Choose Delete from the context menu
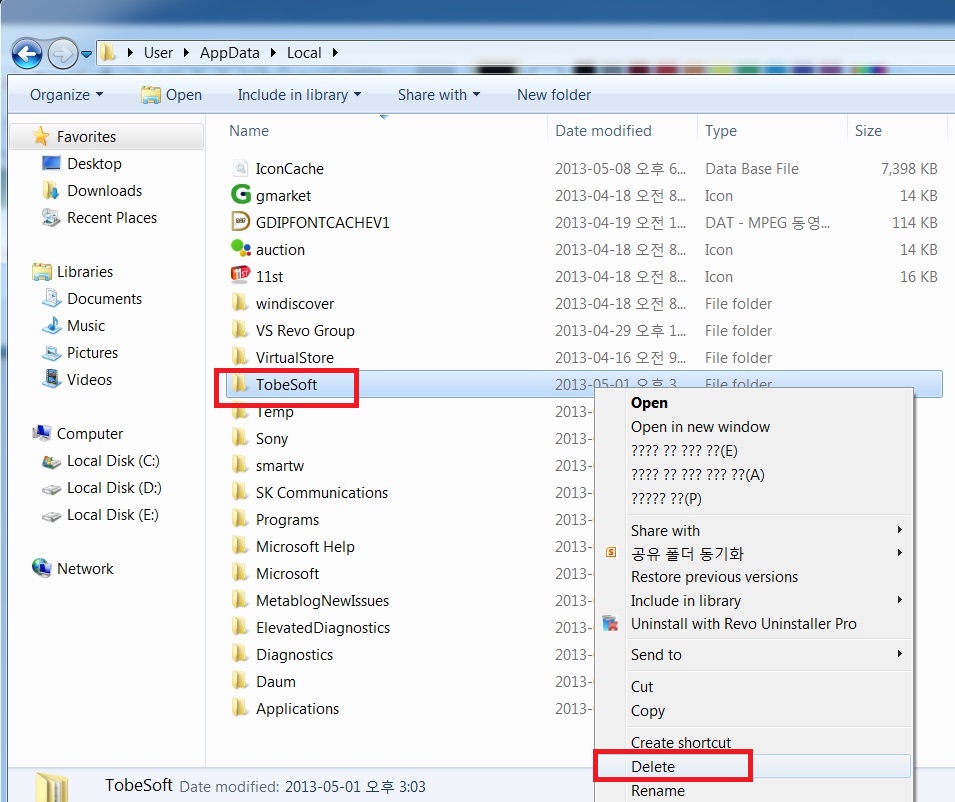The width and height of the screenshot is (955, 802). [653, 767]
